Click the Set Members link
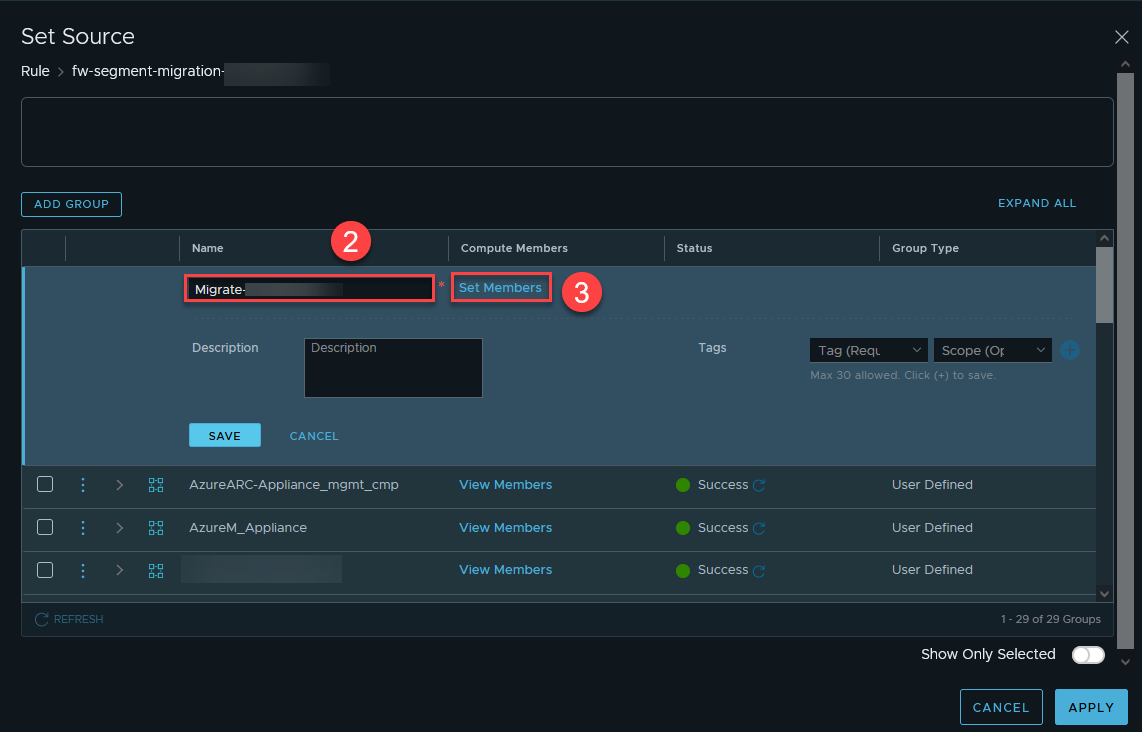The width and height of the screenshot is (1142, 732). (x=500, y=288)
